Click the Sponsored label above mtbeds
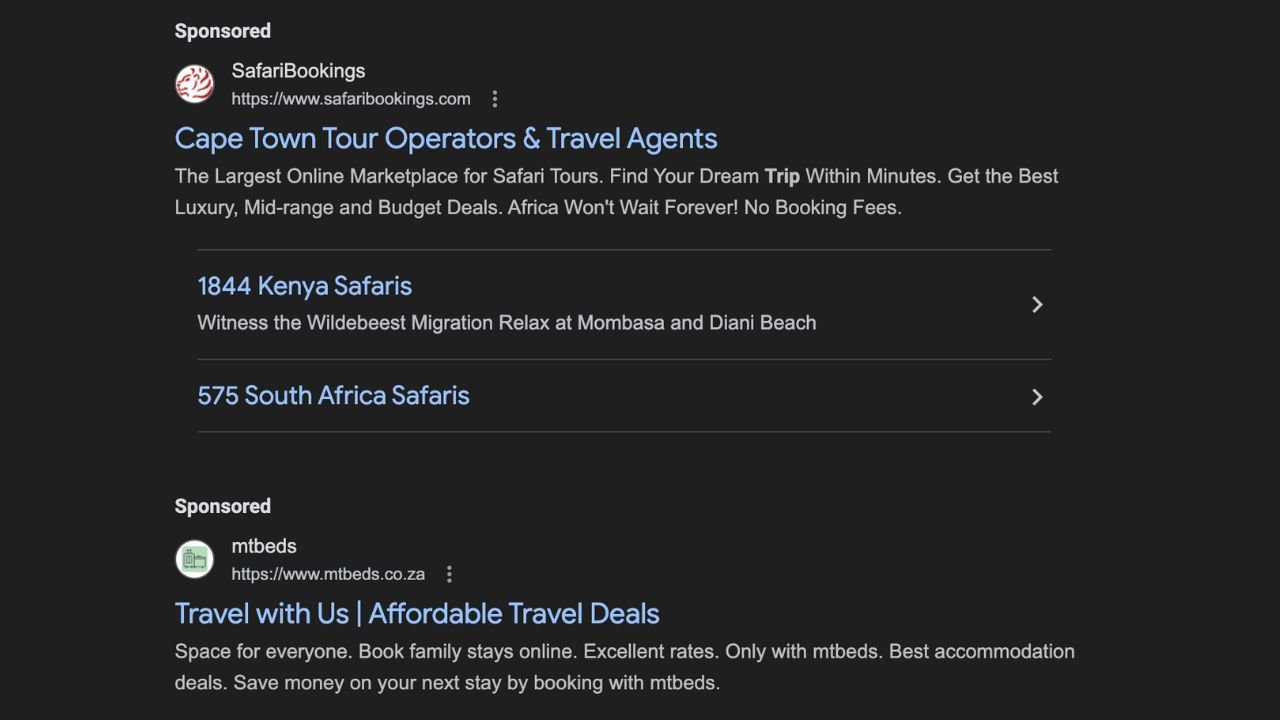 coord(222,506)
